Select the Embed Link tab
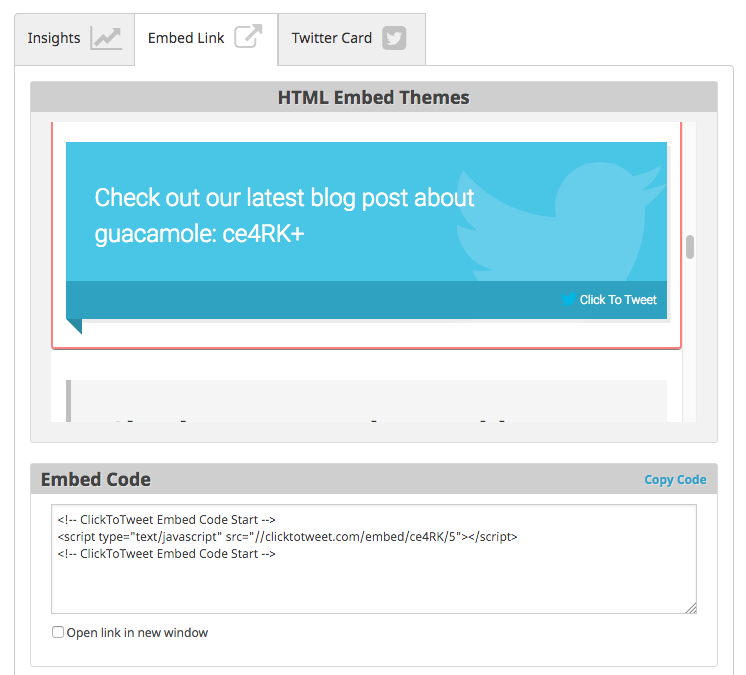Screen dimensions: 746x675 point(206,39)
